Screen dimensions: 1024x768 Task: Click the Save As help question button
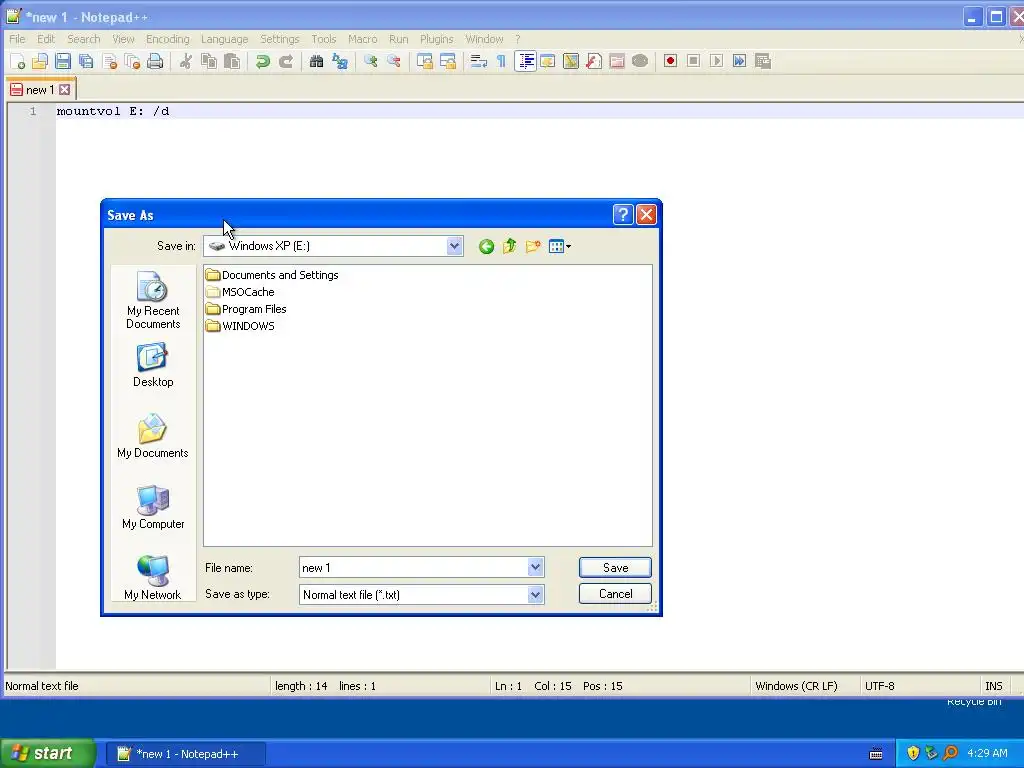pos(623,215)
